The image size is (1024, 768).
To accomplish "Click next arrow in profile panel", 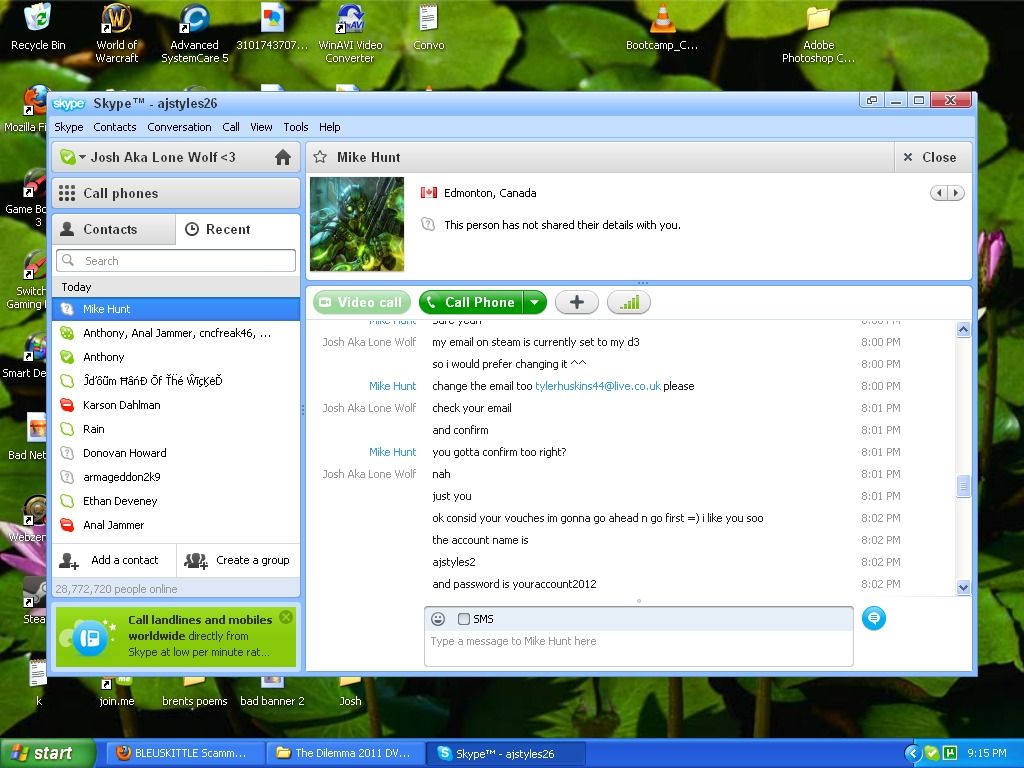I will tap(956, 193).
